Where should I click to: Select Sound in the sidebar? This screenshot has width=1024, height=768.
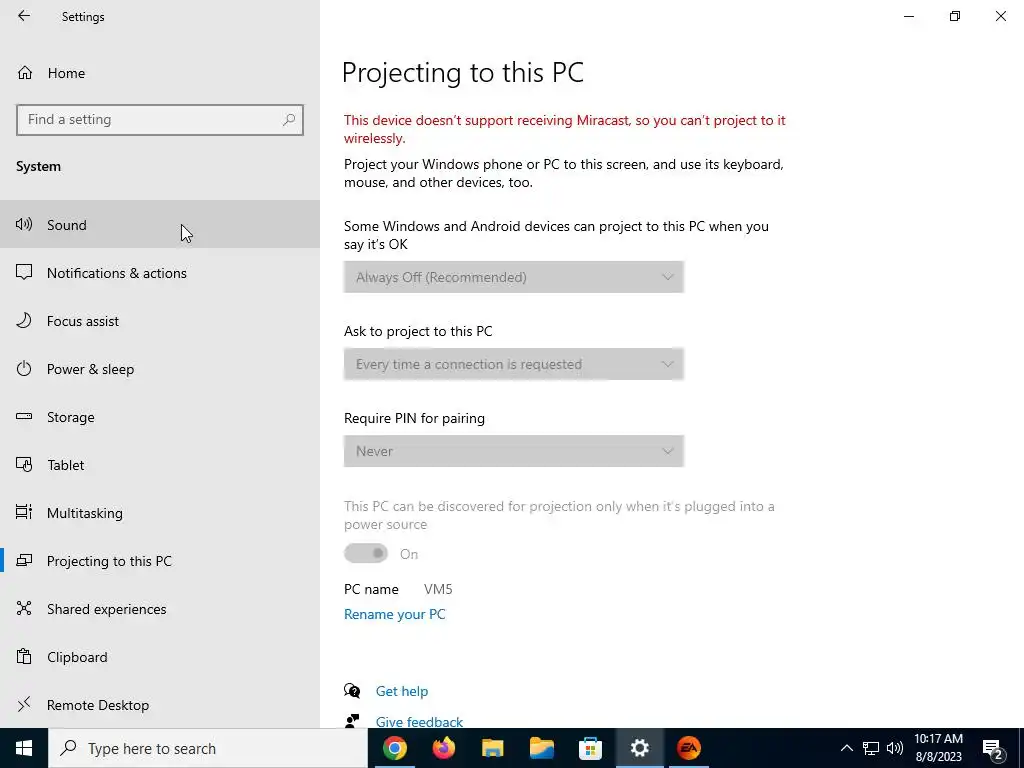click(160, 225)
